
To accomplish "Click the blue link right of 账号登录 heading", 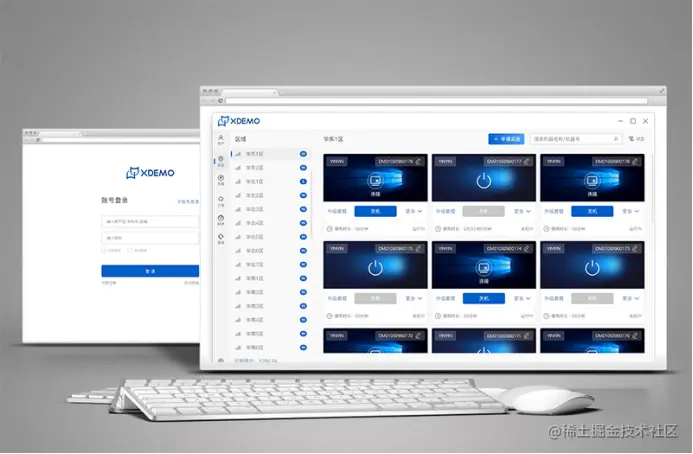I will coord(188,202).
